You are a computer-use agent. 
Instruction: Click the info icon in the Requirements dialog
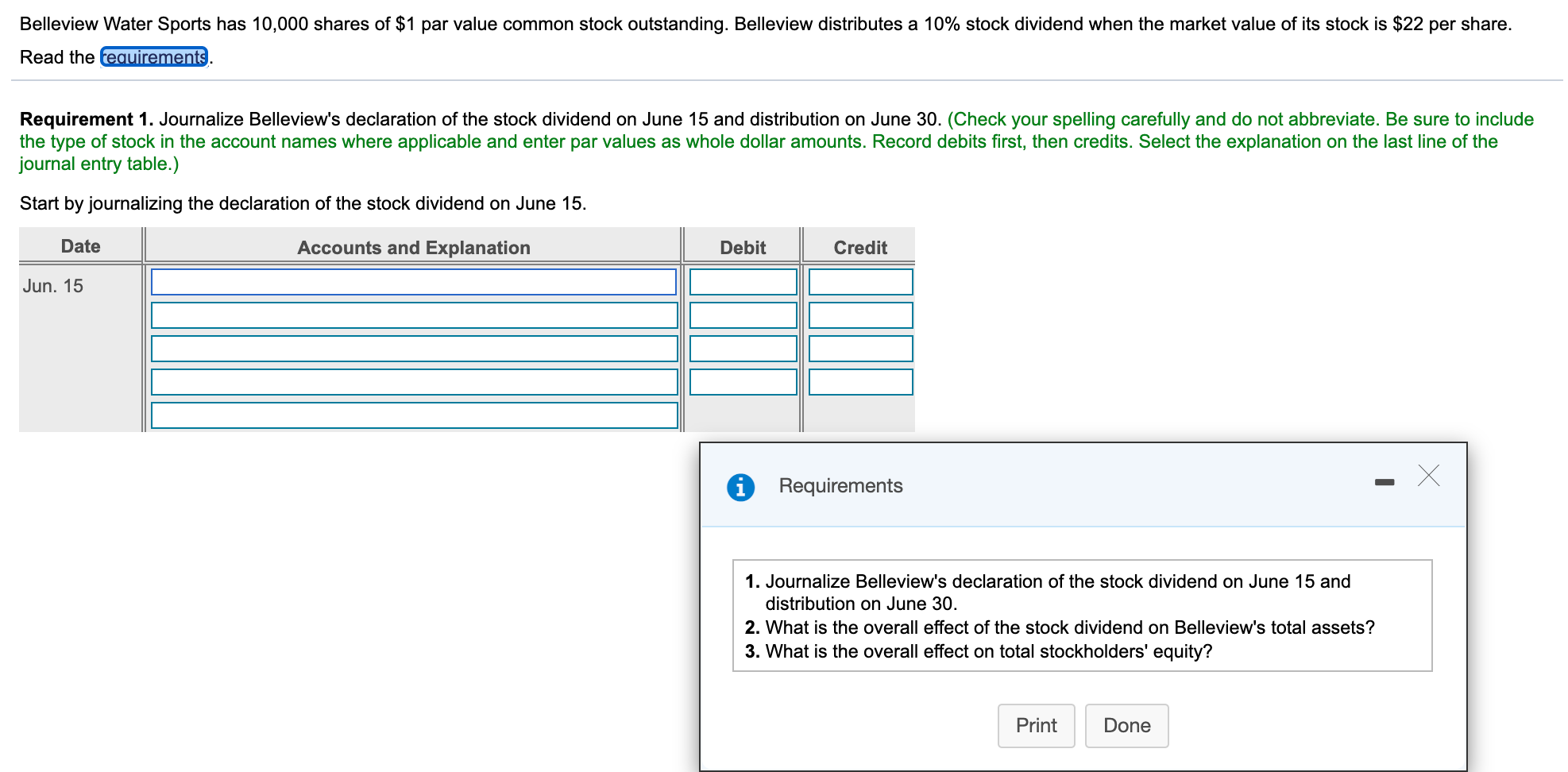point(740,486)
